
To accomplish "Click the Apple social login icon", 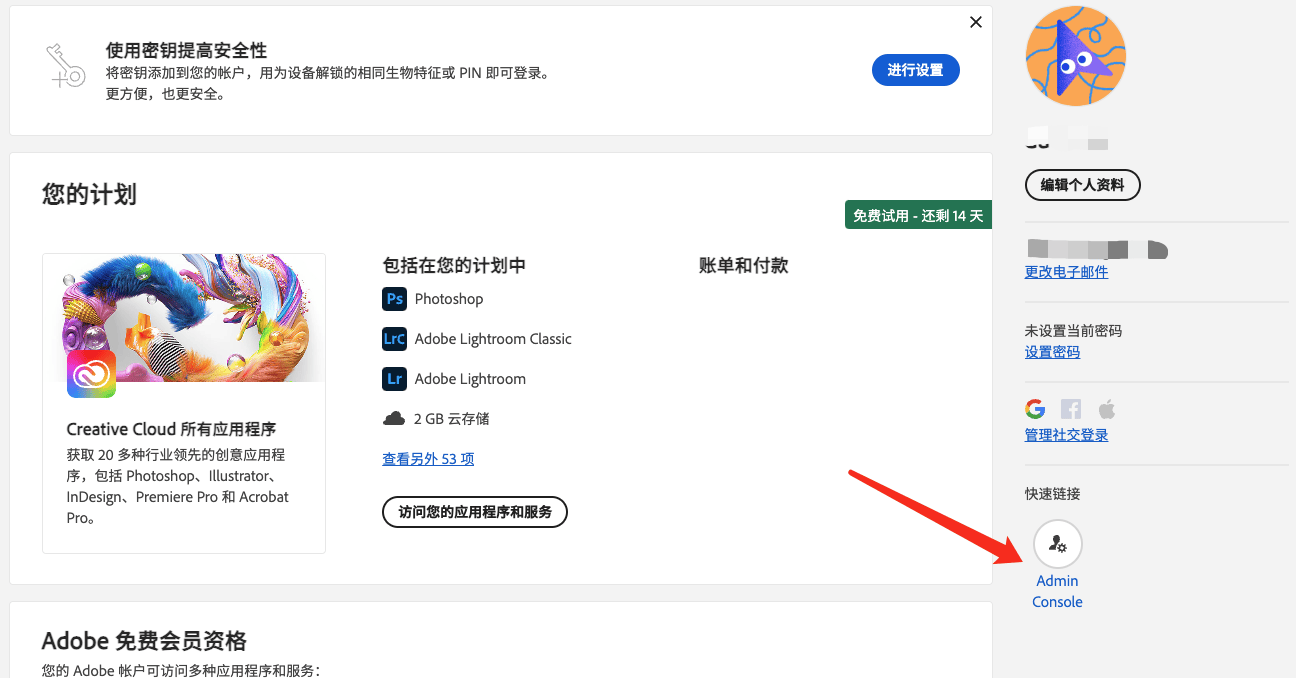I will coord(1106,409).
